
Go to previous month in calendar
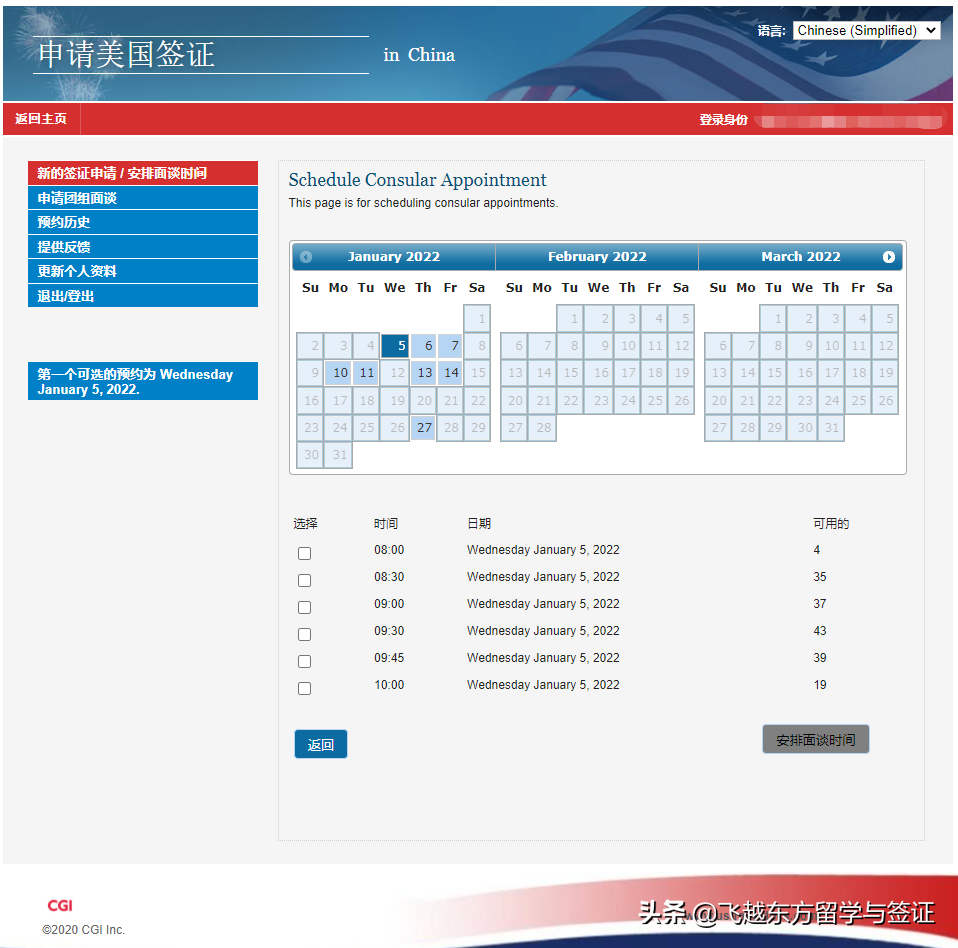pyautogui.click(x=306, y=257)
